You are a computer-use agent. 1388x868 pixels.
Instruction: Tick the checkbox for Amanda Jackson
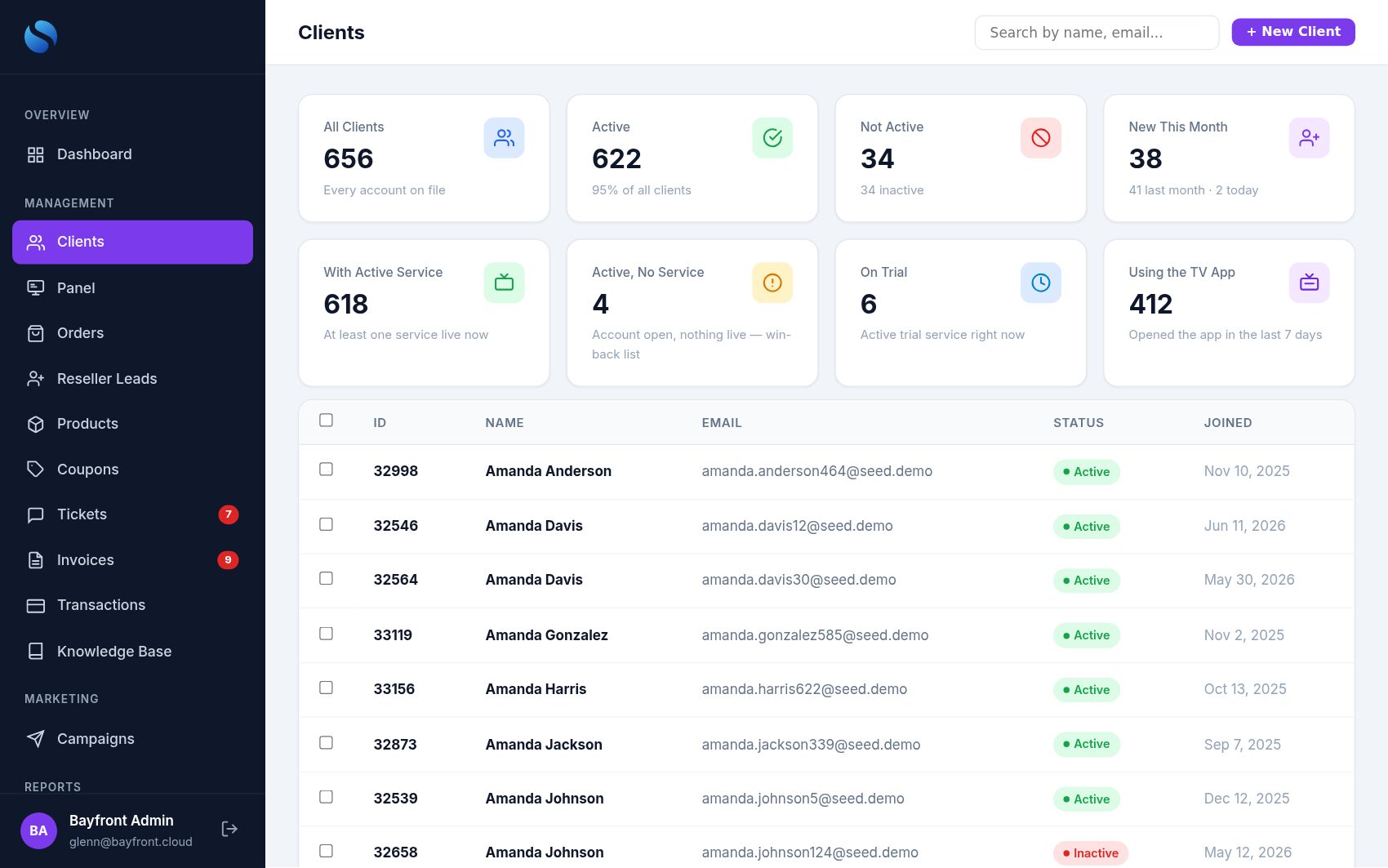tap(326, 742)
